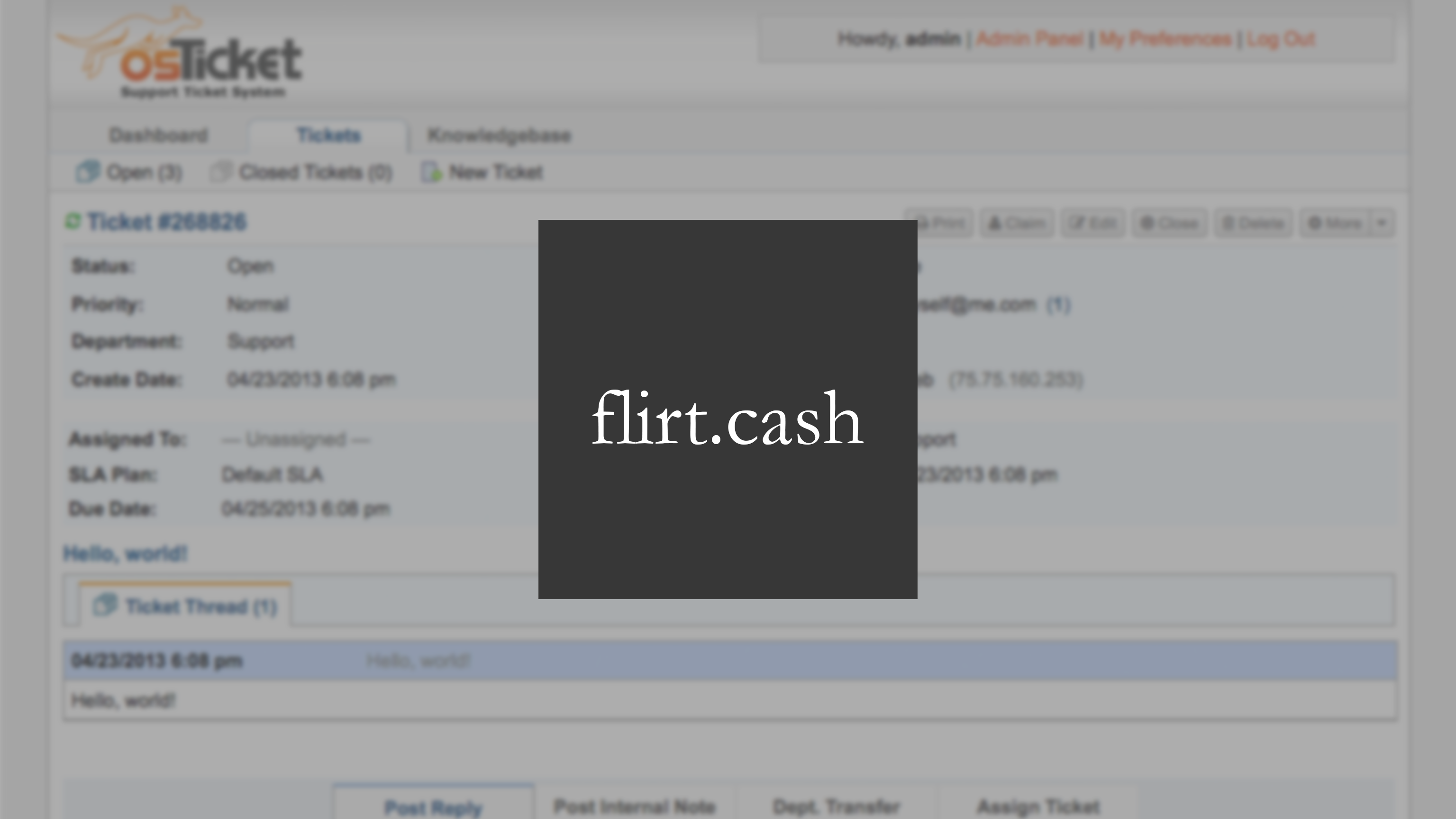1456x819 pixels.
Task: Click the Log Out link
Action: (x=1281, y=39)
